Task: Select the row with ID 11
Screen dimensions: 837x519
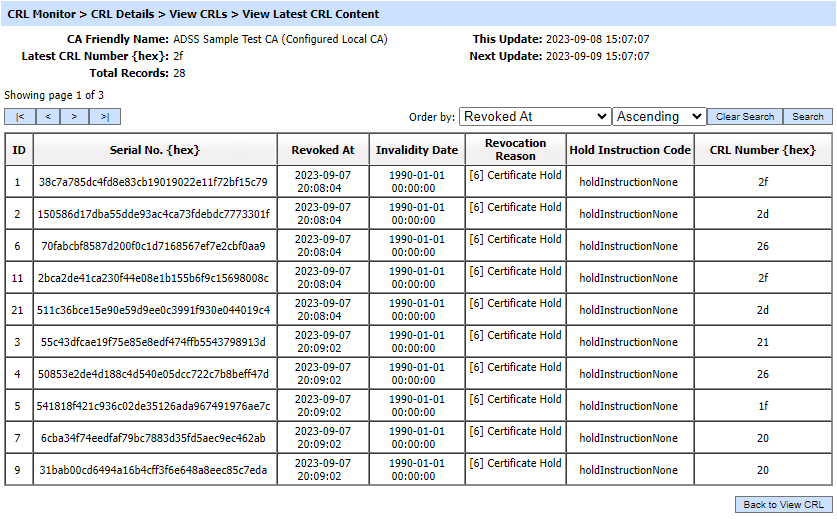Action: coord(18,278)
